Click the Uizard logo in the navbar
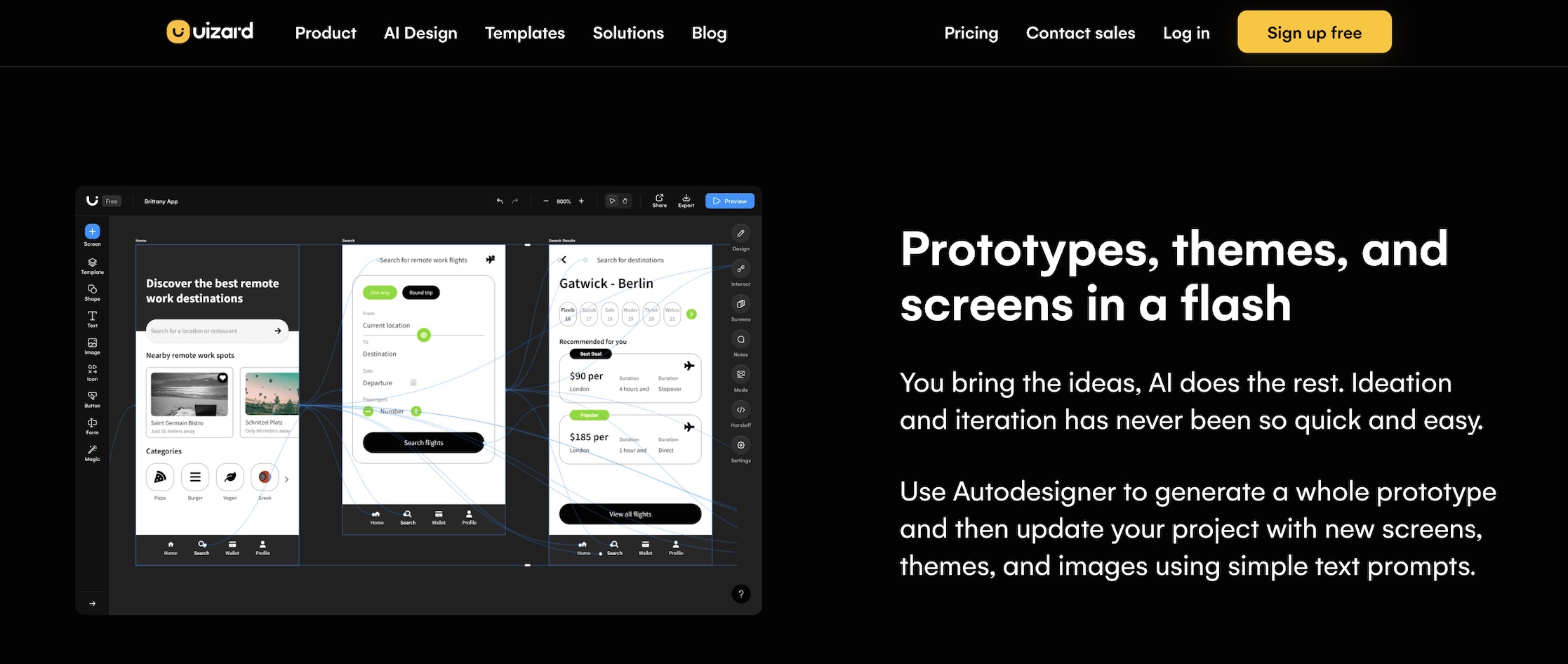 (209, 32)
